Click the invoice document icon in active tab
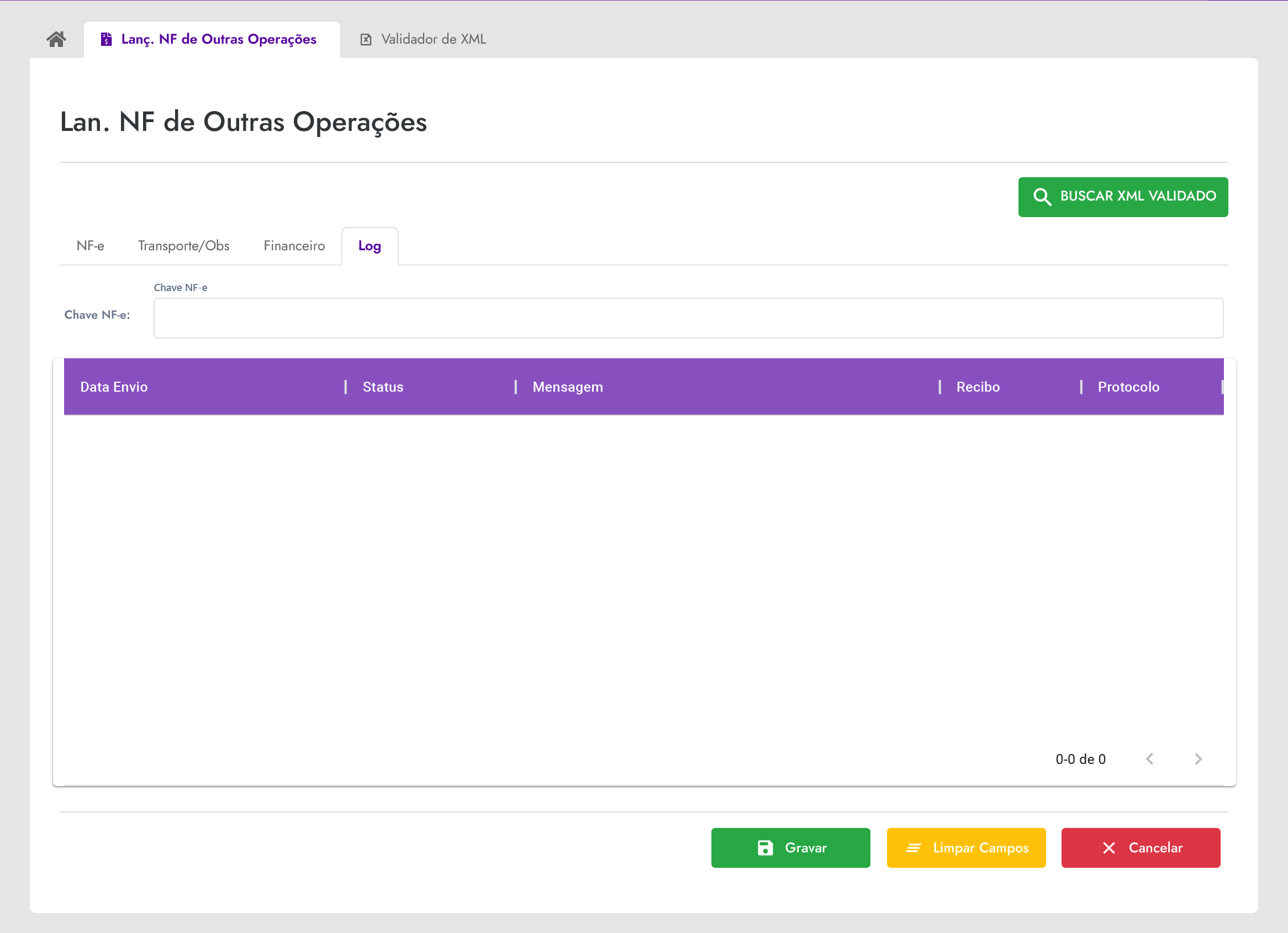1288x933 pixels. [x=106, y=39]
